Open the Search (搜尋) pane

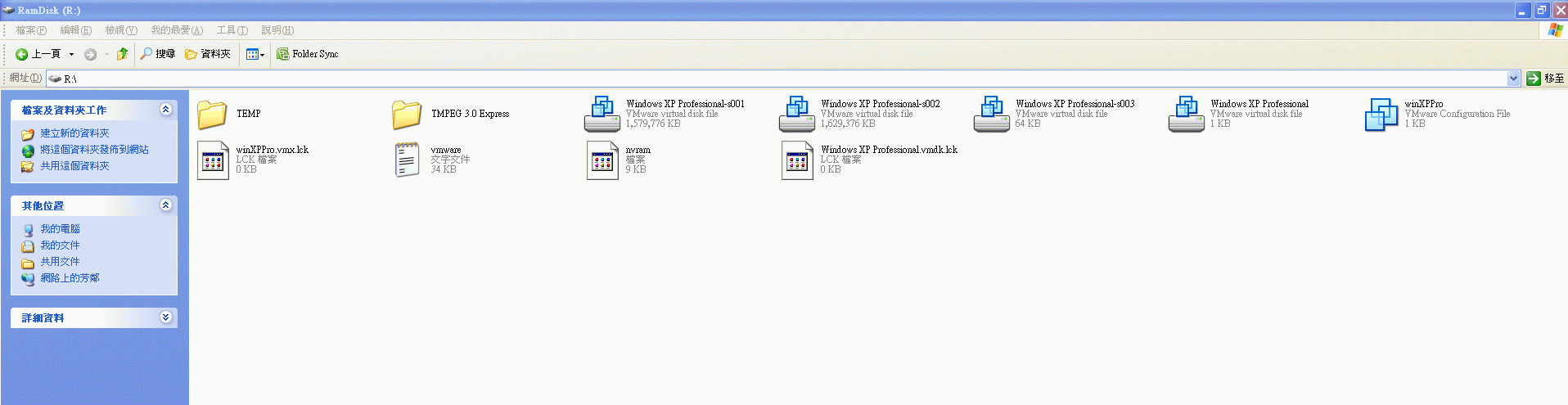157,54
